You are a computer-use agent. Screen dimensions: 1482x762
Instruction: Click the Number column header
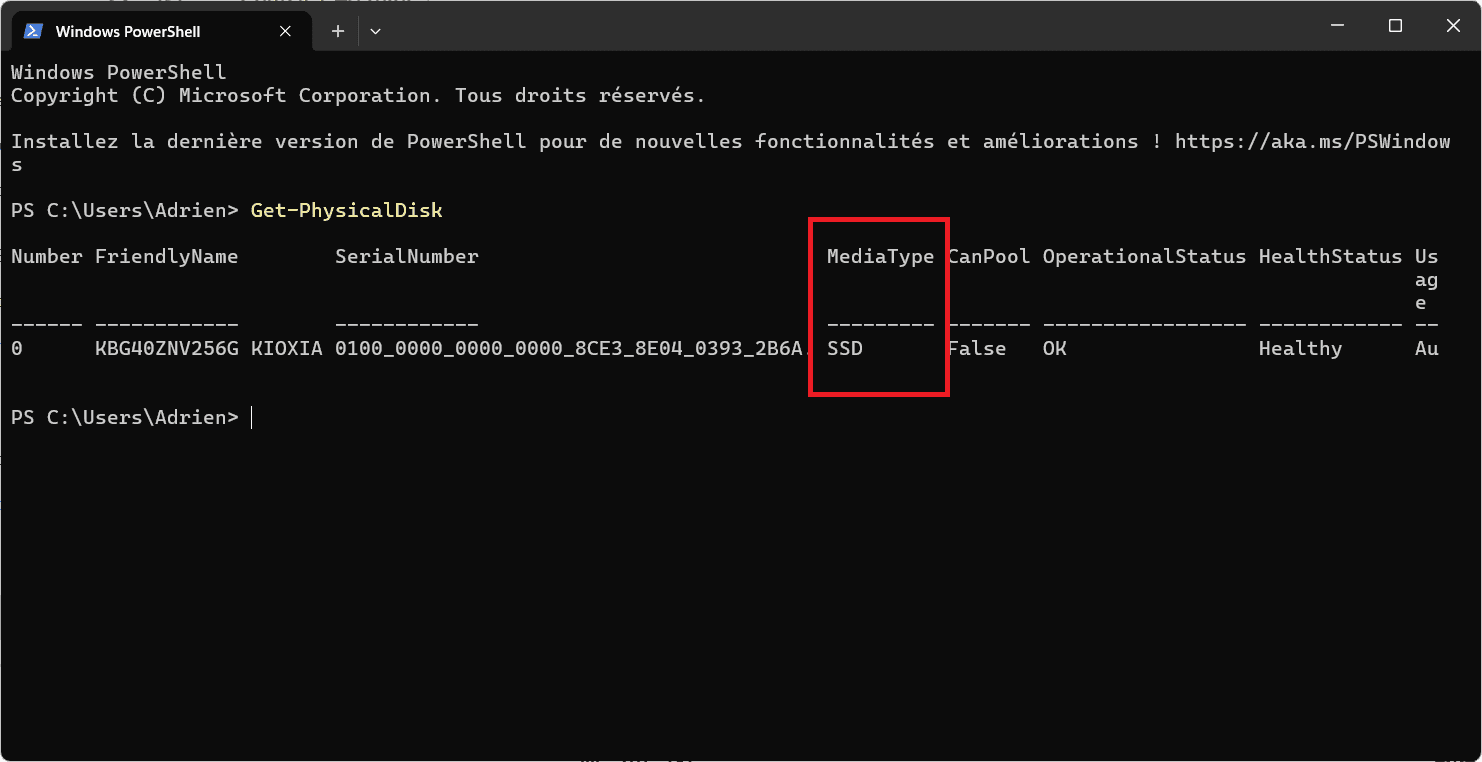tap(47, 257)
